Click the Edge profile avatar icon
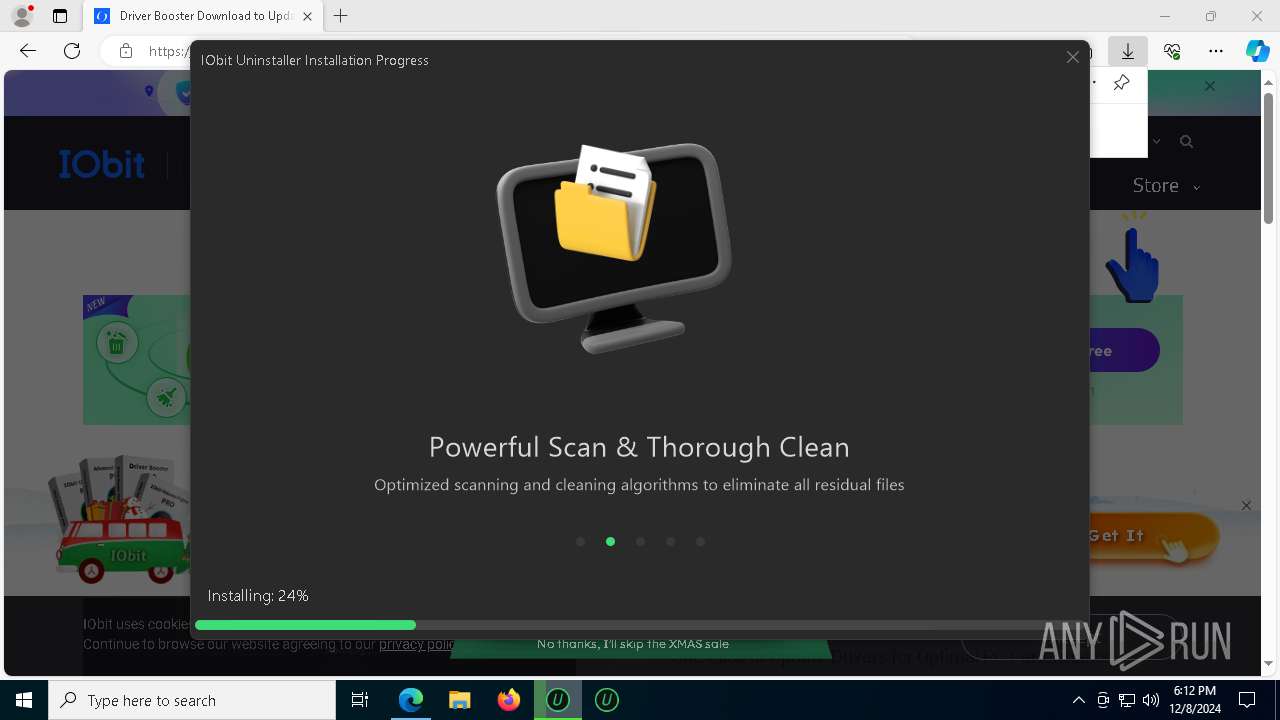Viewport: 1280px width, 720px height. 22,16
